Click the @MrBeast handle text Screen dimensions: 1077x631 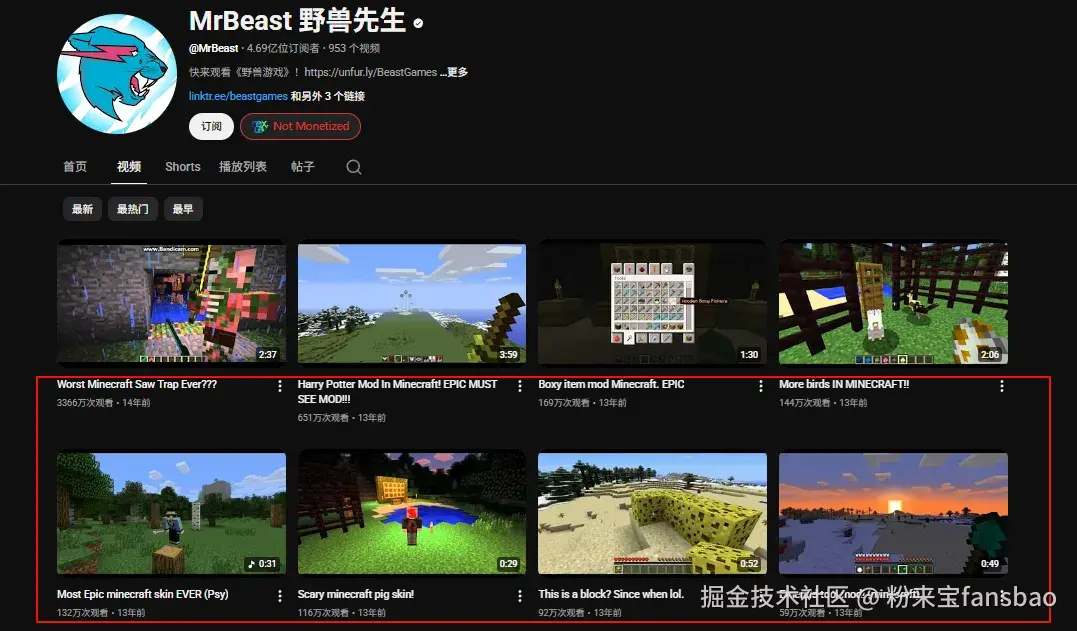point(214,48)
